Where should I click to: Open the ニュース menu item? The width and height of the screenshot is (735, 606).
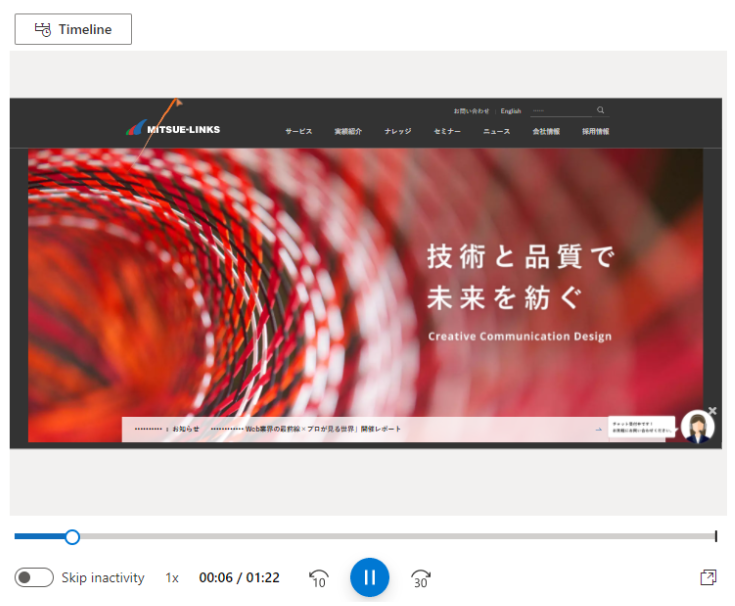pos(496,131)
